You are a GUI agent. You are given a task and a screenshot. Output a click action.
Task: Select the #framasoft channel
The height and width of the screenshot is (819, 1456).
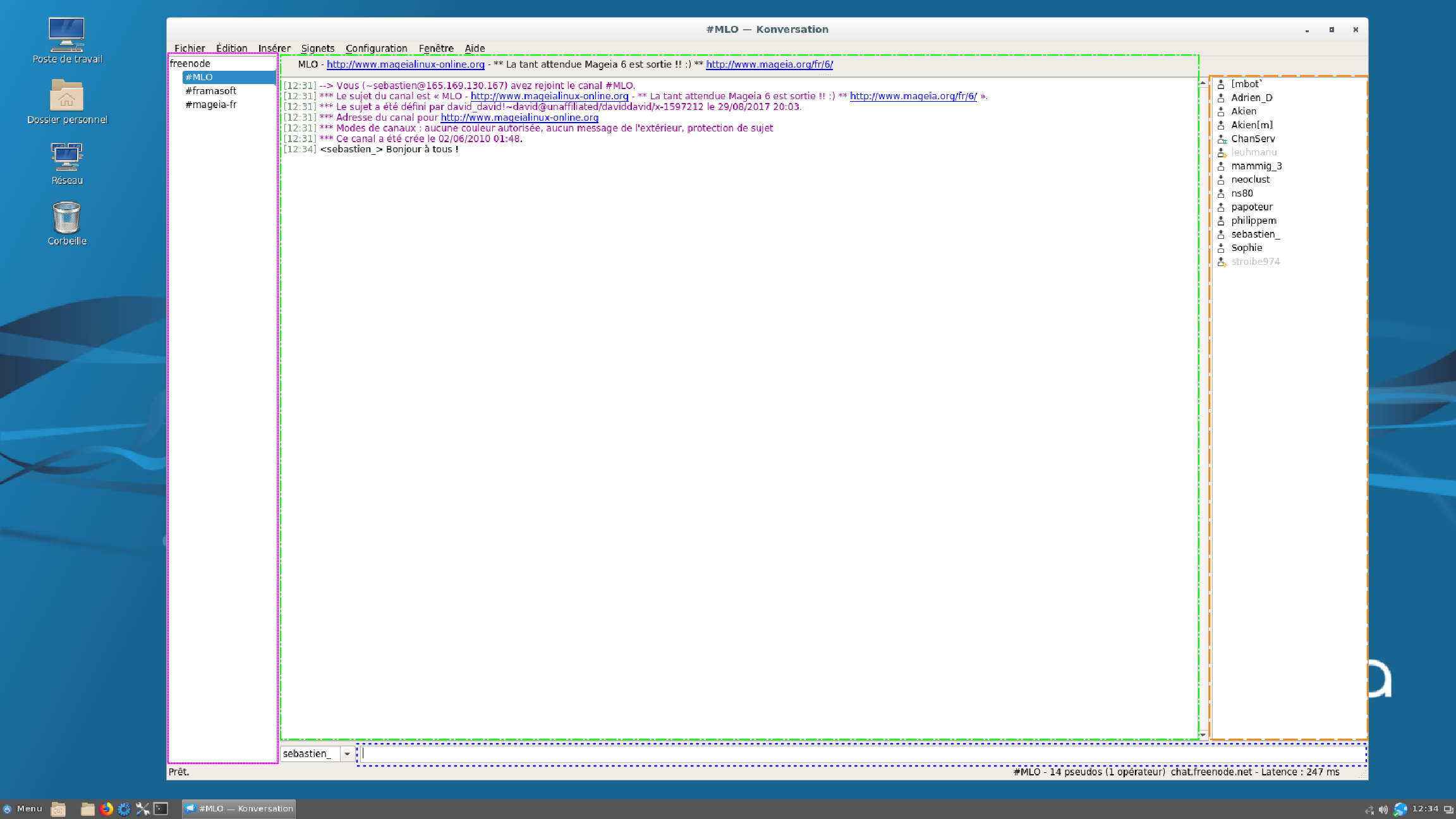tap(211, 90)
